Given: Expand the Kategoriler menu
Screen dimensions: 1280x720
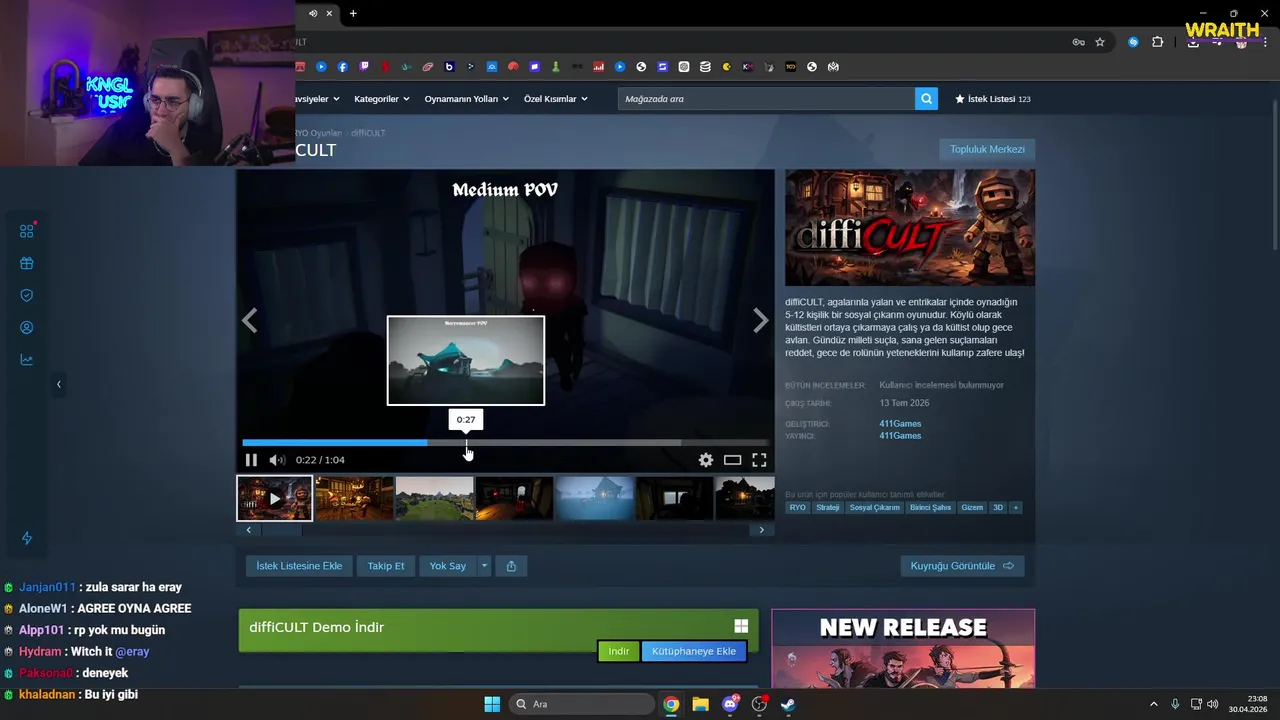Looking at the screenshot, I should (381, 99).
